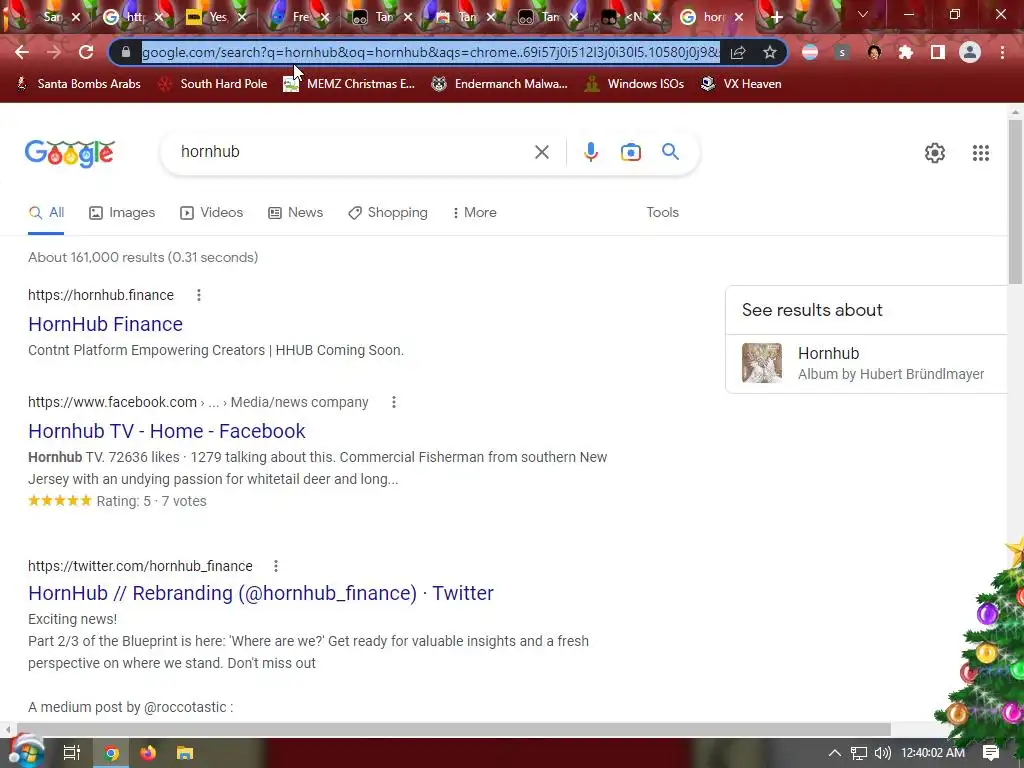Open Windows ISOs bookmark
The image size is (1024, 768).
(634, 84)
